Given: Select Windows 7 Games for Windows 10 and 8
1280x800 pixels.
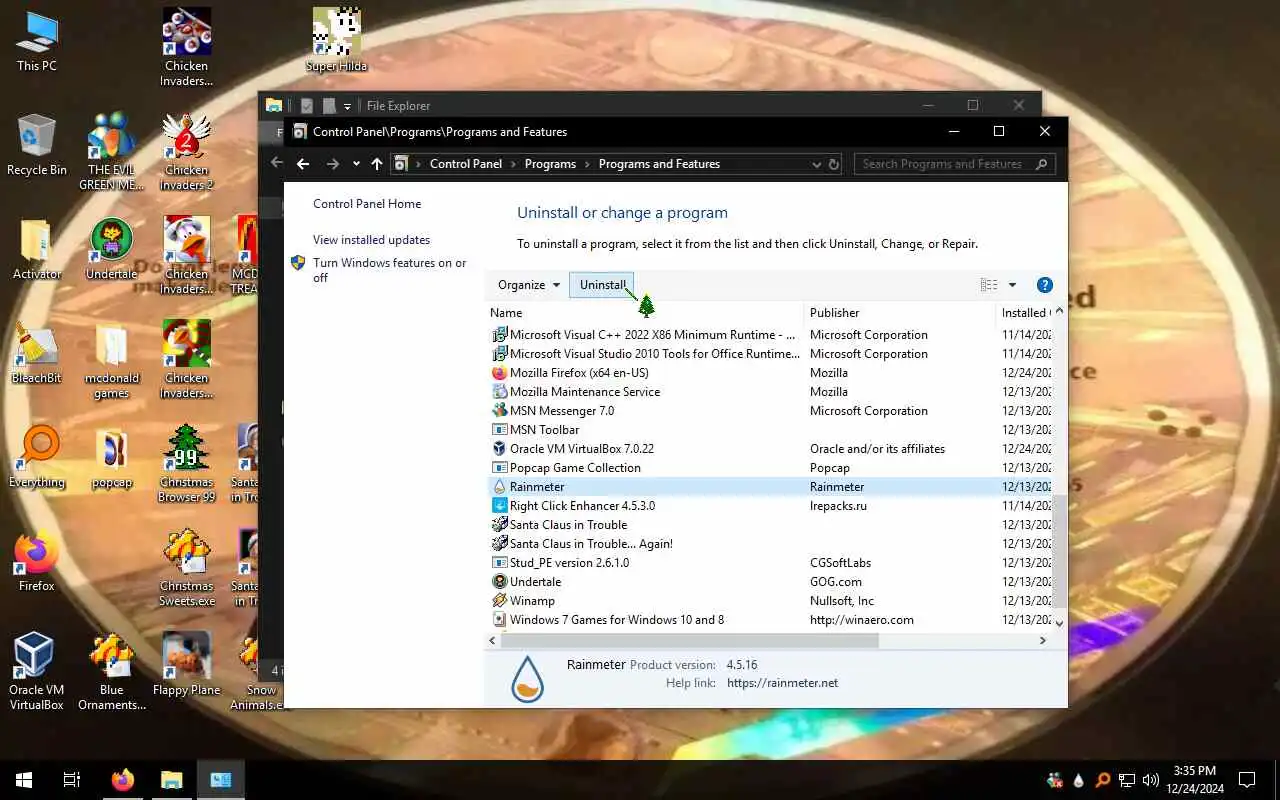Looking at the screenshot, I should point(770,620).
